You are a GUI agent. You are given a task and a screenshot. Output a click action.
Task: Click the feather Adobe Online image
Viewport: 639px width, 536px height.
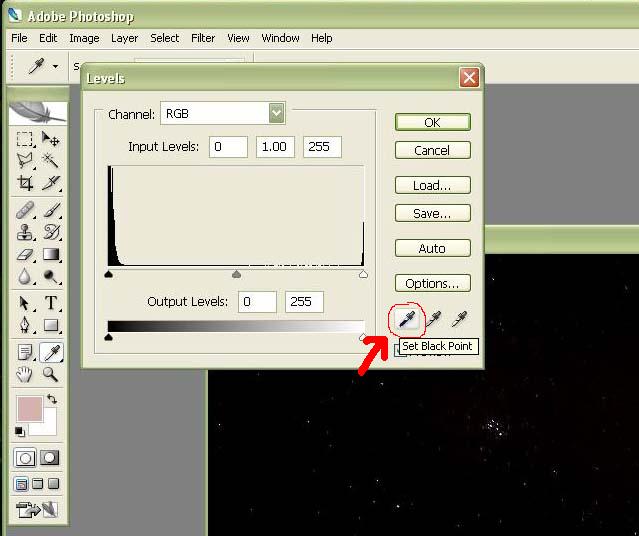(37, 113)
